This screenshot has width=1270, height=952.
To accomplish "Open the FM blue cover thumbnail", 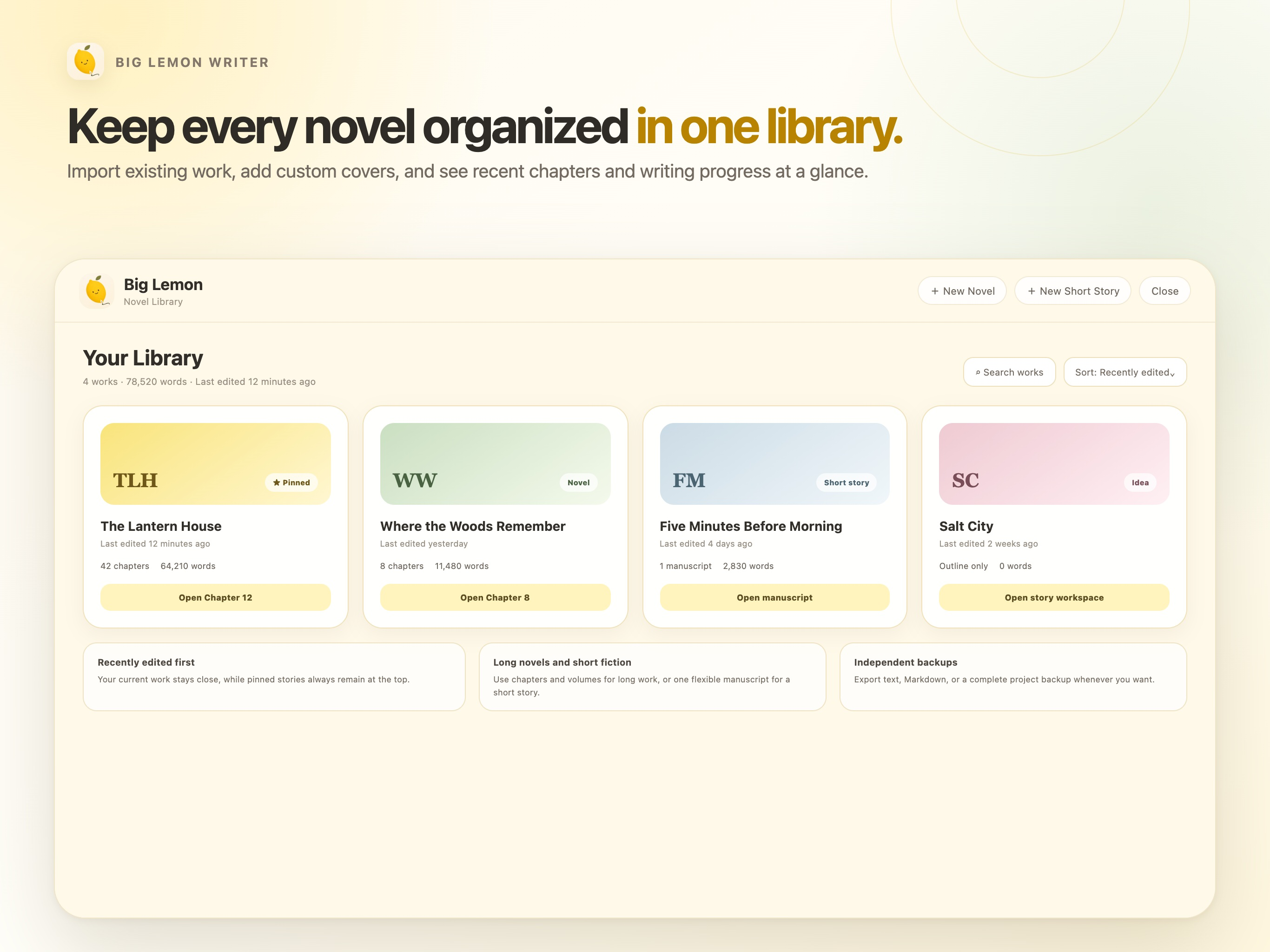I will (x=774, y=464).
